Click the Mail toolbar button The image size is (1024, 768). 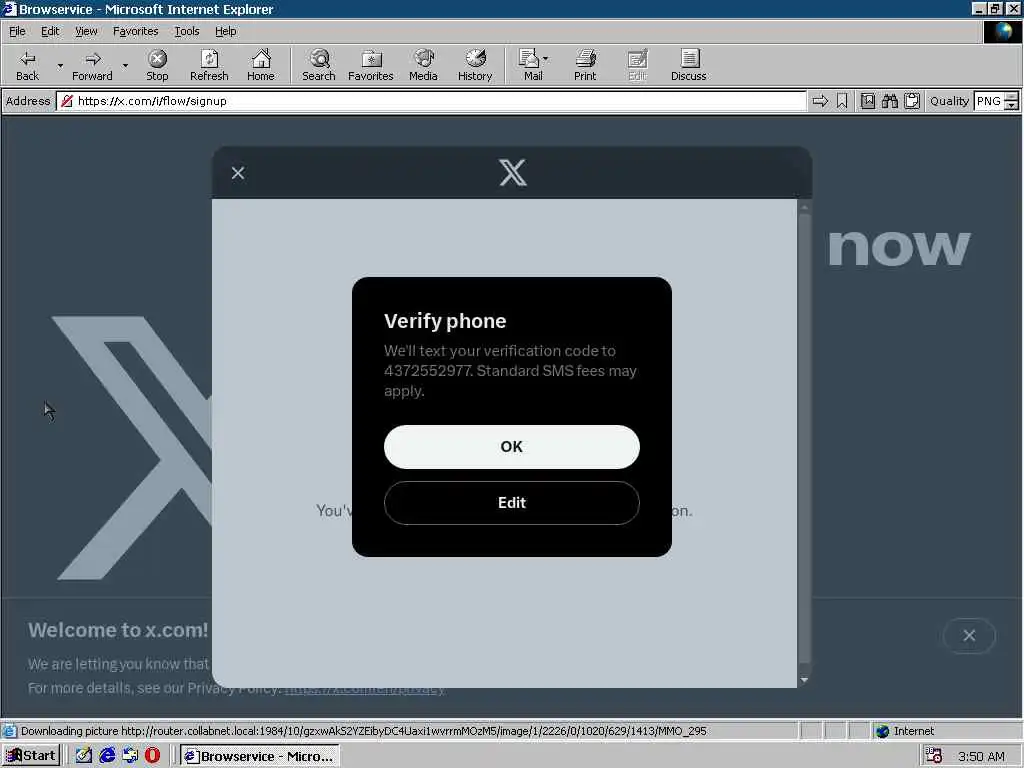530,65
